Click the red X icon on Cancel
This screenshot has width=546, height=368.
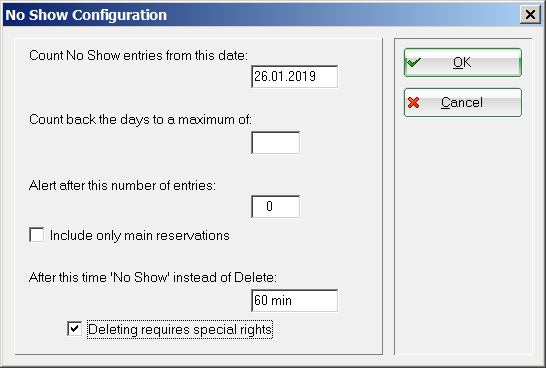(x=413, y=103)
